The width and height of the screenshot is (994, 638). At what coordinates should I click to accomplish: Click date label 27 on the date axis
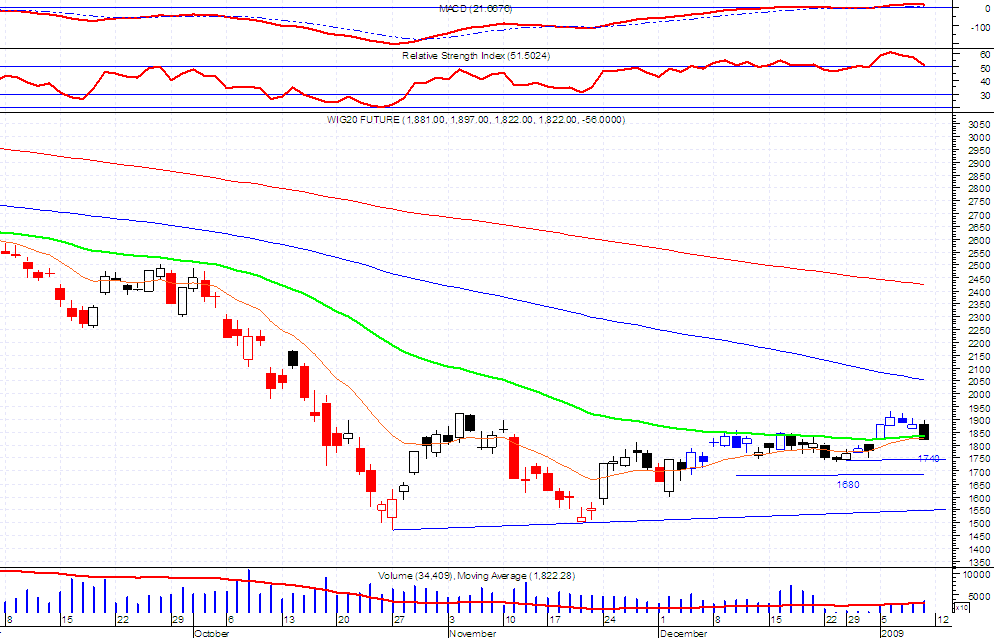(x=399, y=620)
